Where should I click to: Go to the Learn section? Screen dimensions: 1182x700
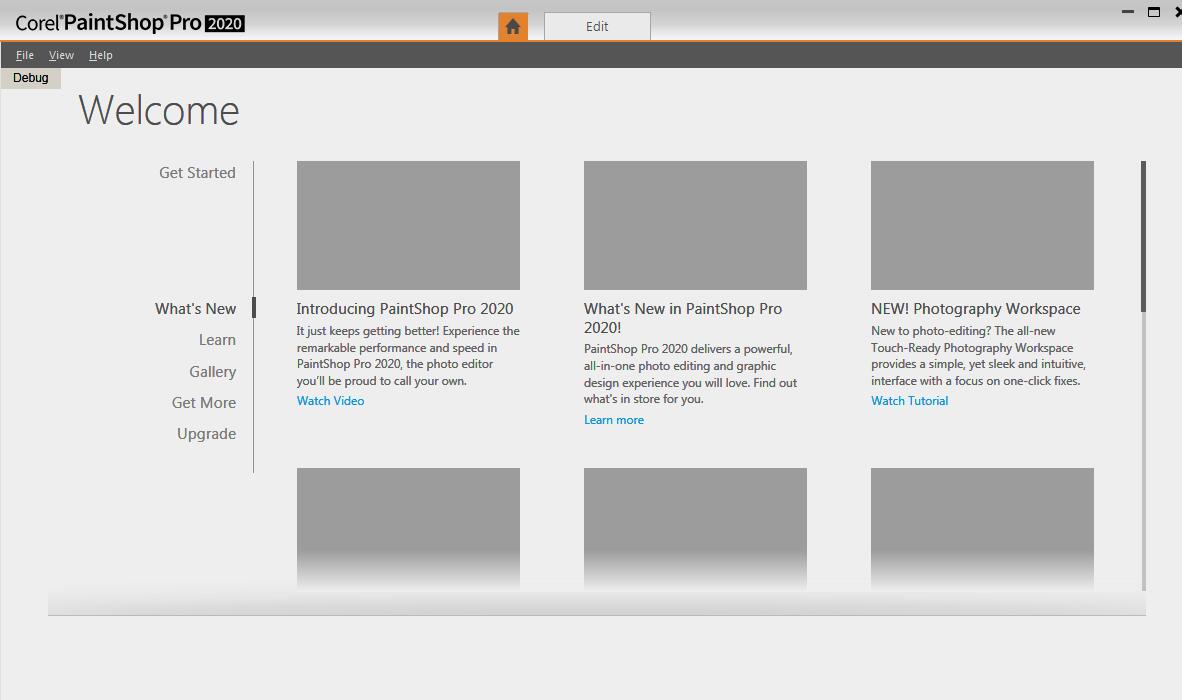pos(217,340)
